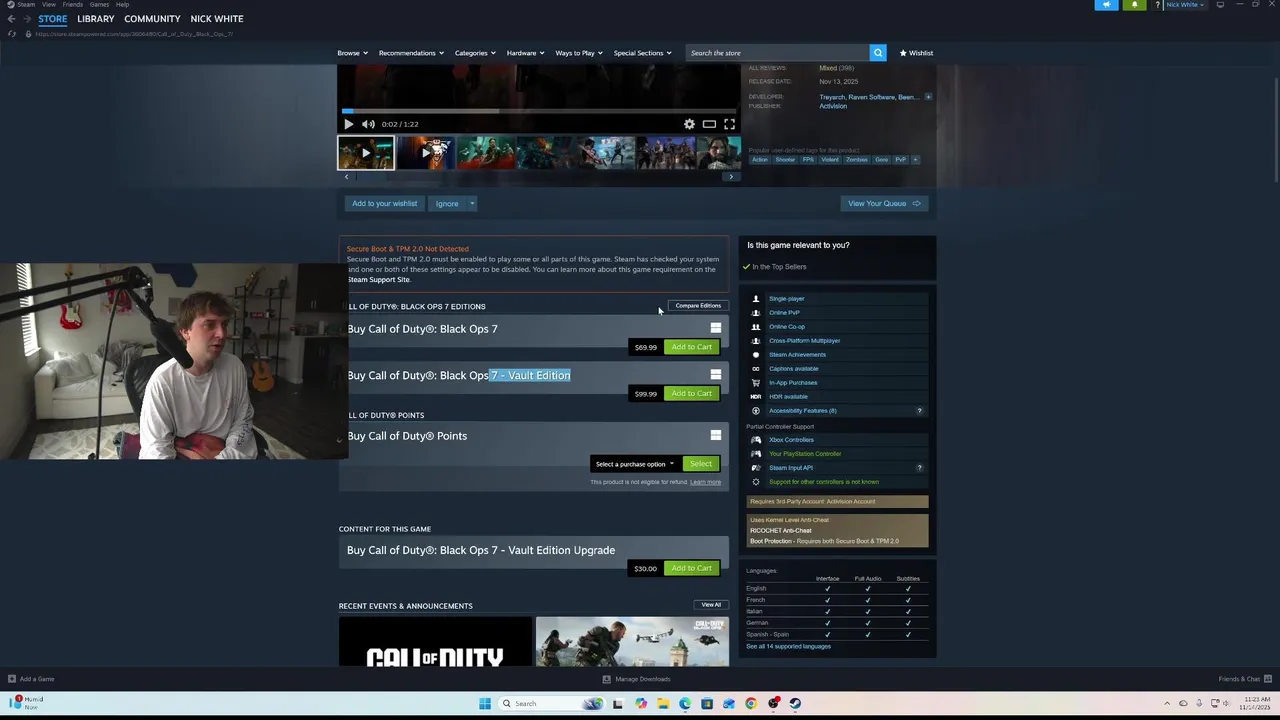The image size is (1280, 720).
Task: Toggle theater mode on video player
Action: click(709, 124)
